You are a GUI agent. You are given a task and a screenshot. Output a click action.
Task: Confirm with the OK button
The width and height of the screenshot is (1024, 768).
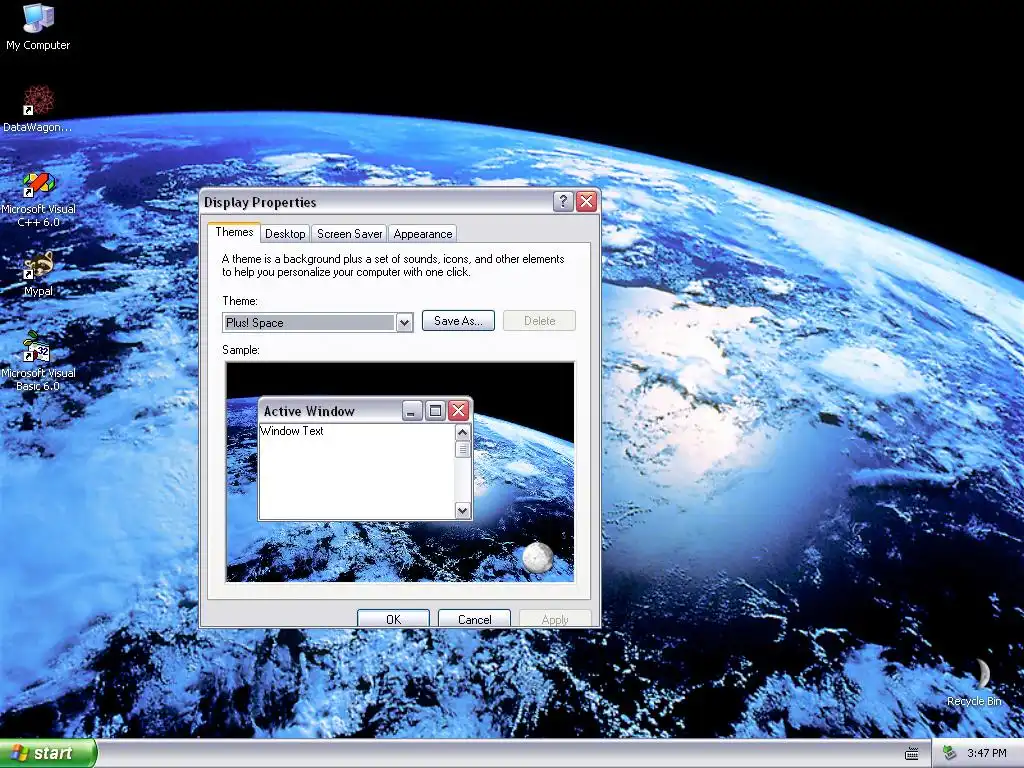(x=393, y=618)
